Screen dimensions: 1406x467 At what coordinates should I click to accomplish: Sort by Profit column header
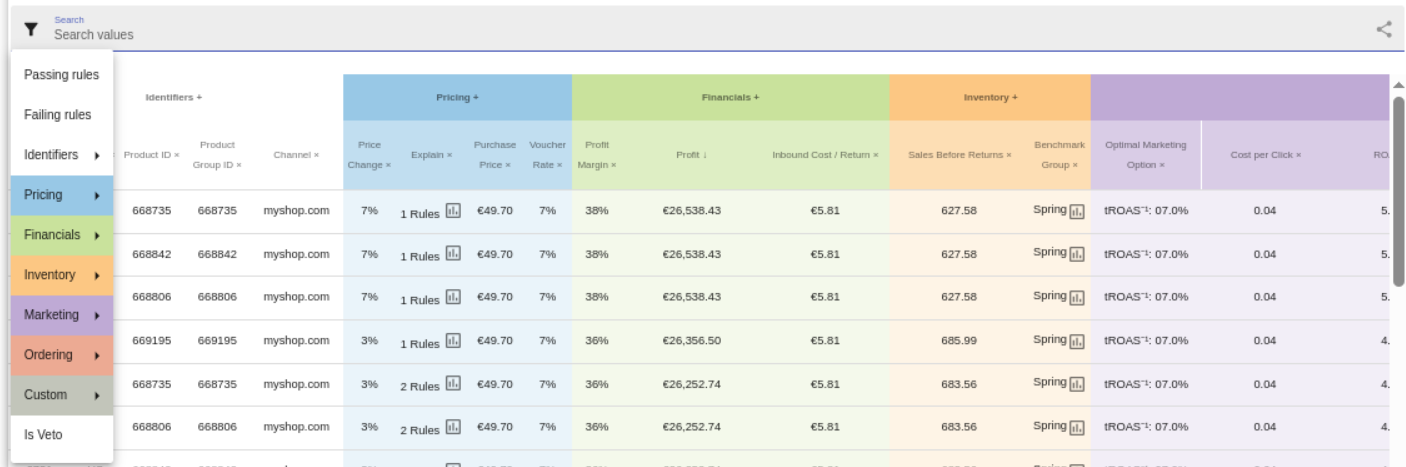691,155
